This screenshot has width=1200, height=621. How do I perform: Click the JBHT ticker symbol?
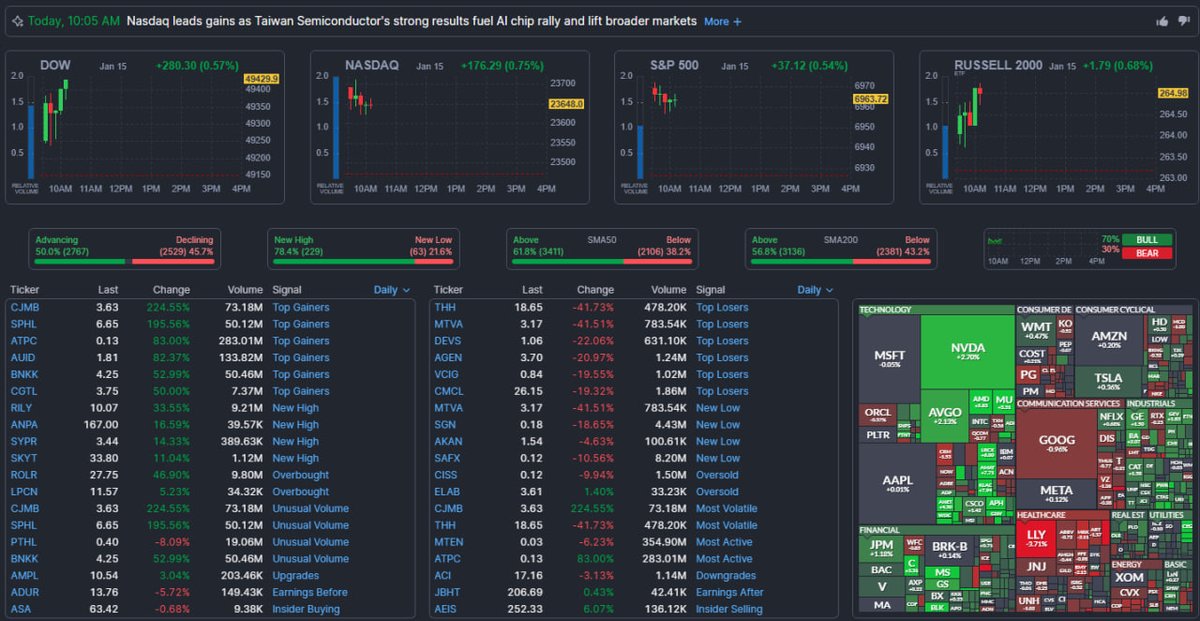click(447, 592)
